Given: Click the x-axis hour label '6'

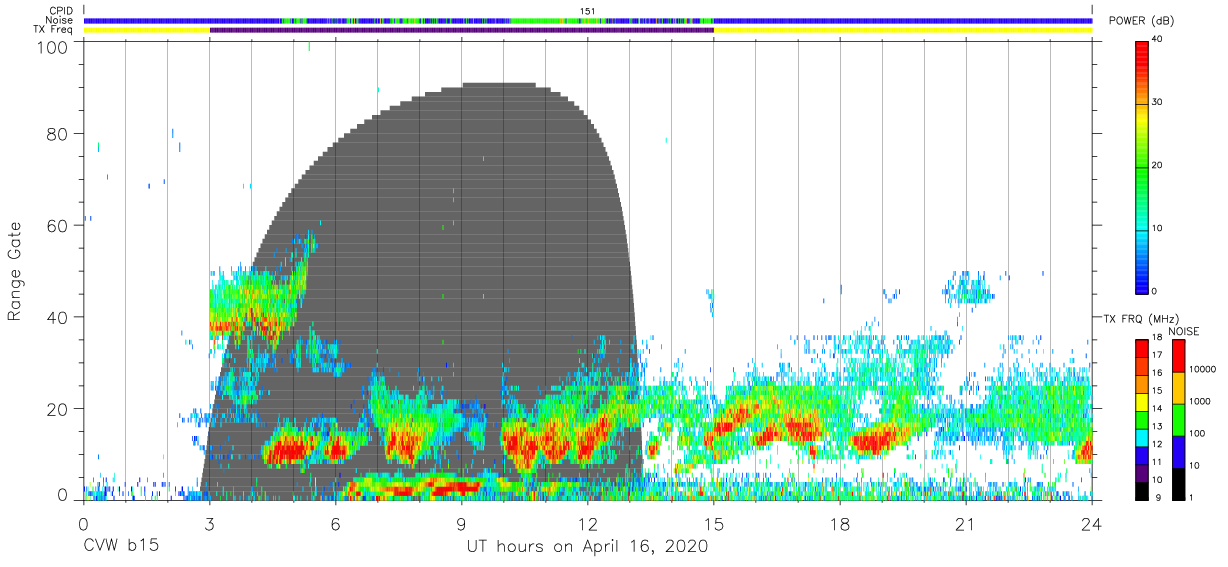Looking at the screenshot, I should click(x=336, y=524).
